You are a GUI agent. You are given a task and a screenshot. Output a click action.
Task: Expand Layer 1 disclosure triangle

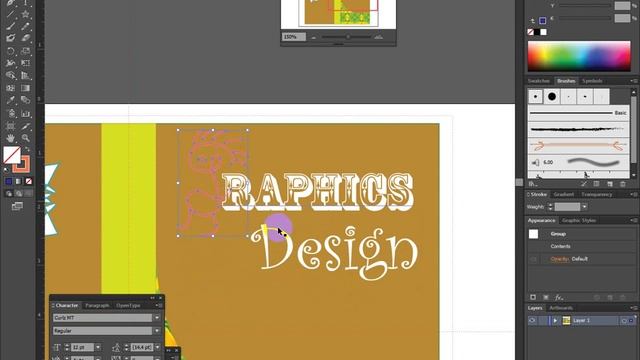click(555, 321)
